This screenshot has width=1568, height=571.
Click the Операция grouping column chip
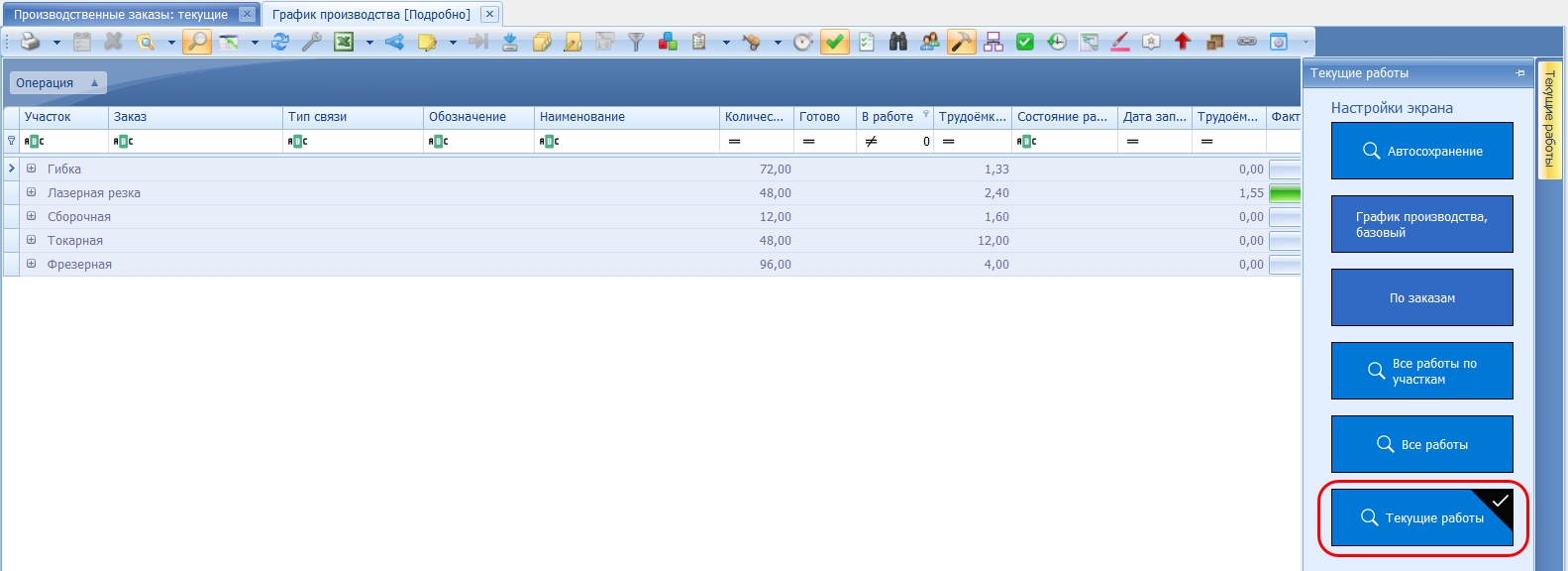click(57, 83)
